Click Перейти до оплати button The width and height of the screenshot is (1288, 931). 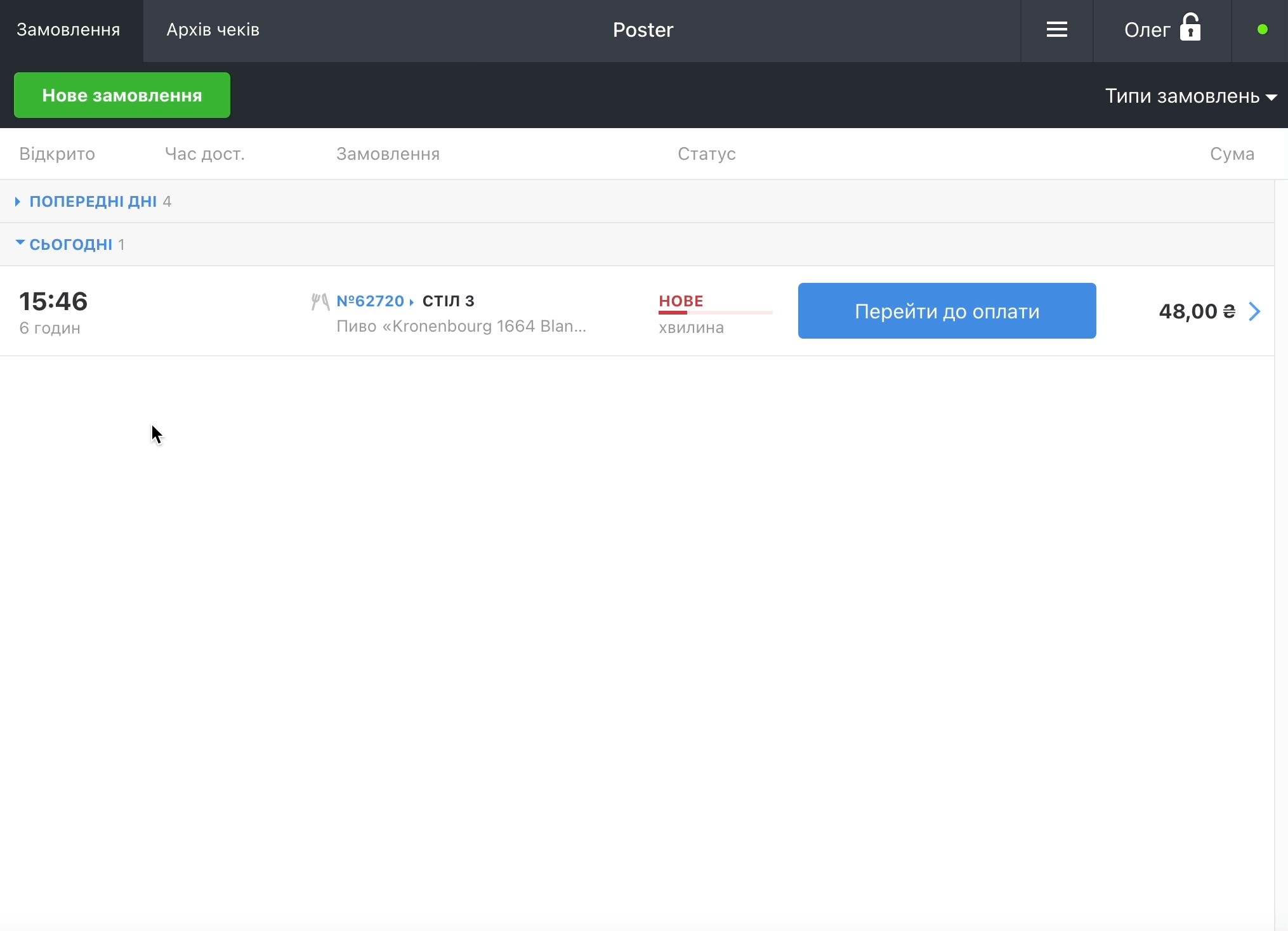click(947, 311)
